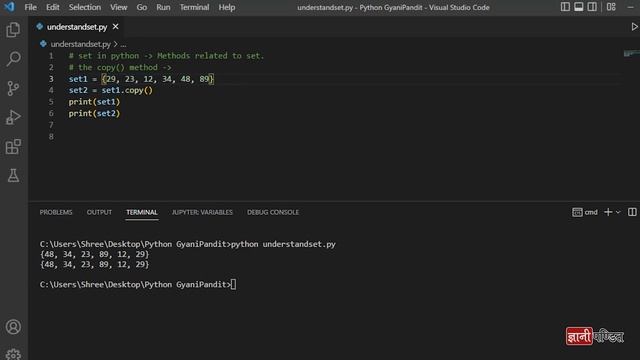Click the comment about copy() method

(120, 67)
